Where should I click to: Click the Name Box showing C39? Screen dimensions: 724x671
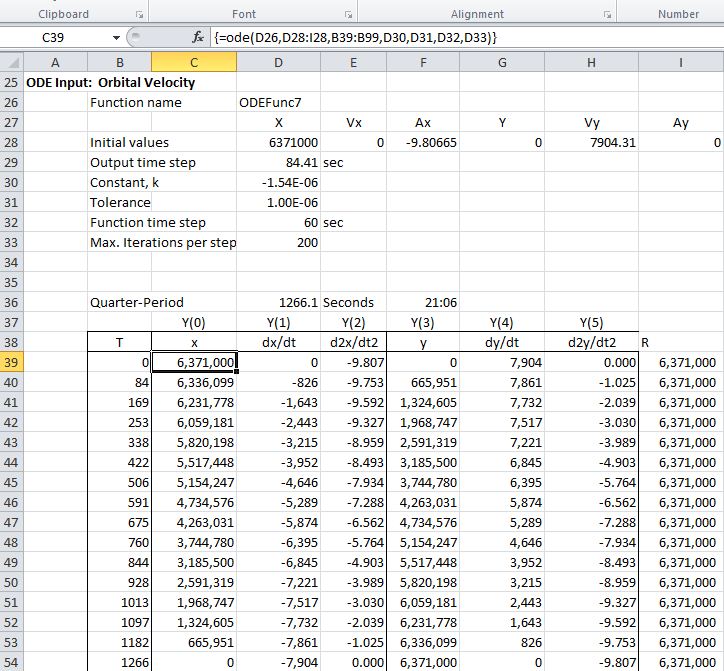coord(56,37)
